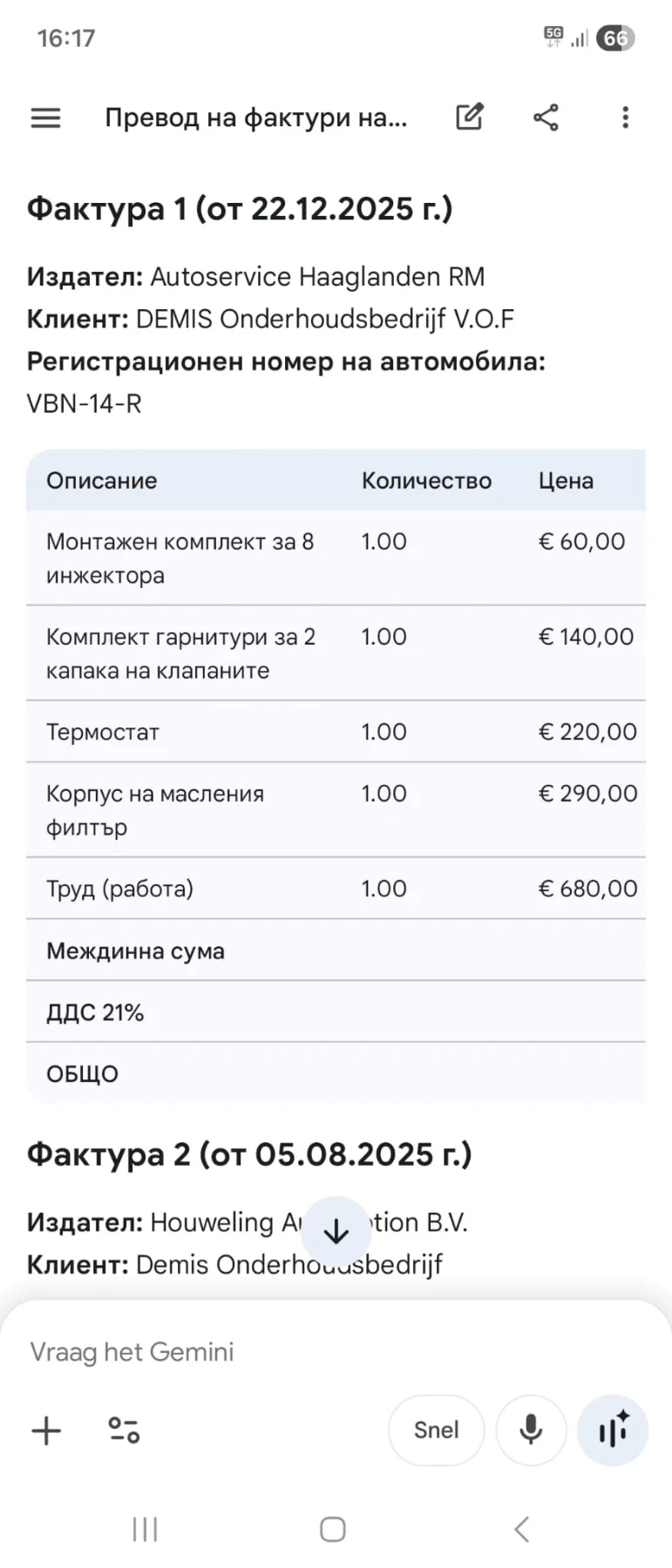The image size is (672, 1568).
Task: Tap the new chat pencil icon
Action: 469,117
